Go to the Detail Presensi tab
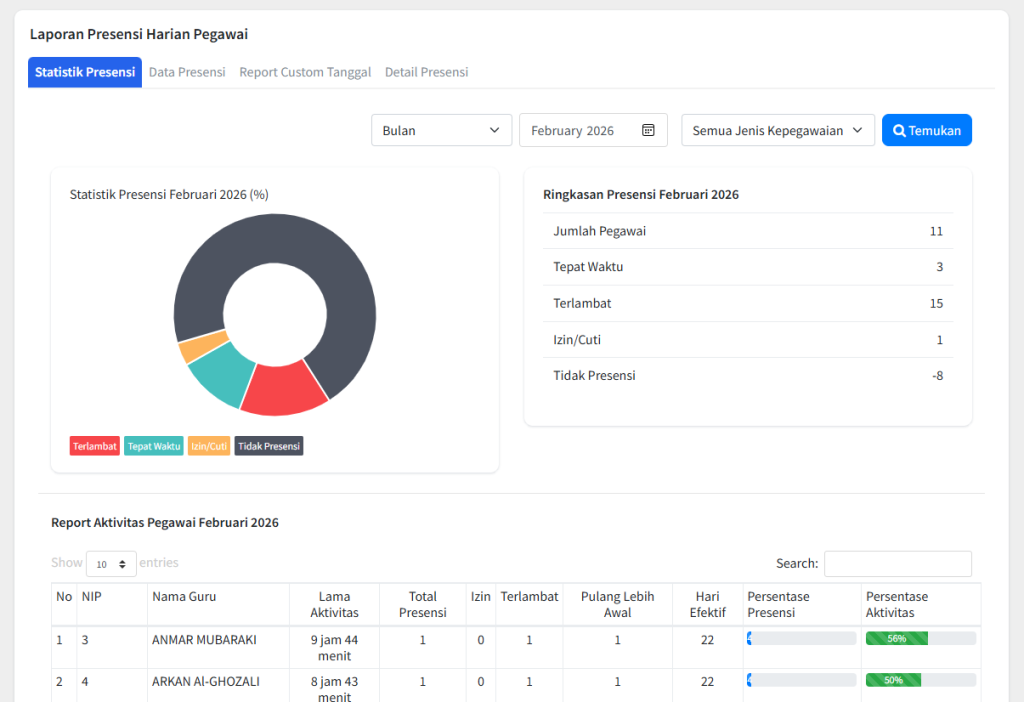The width and height of the screenshot is (1024, 702). coord(426,72)
